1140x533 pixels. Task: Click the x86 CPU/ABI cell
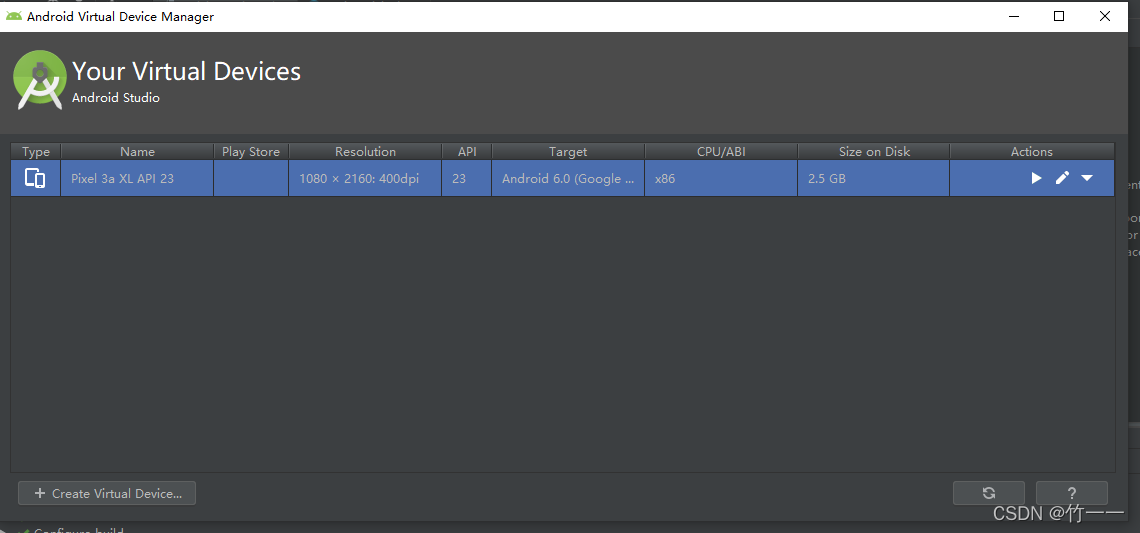coord(721,178)
